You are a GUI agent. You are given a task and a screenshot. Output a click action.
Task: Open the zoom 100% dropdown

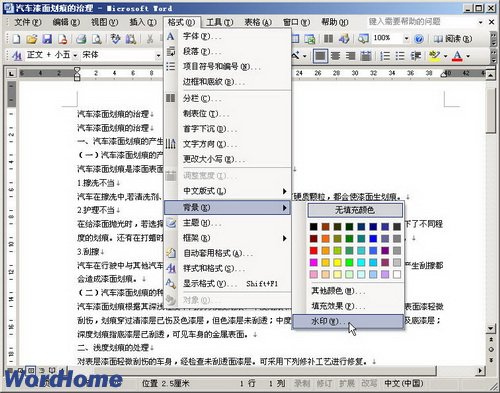pyautogui.click(x=406, y=38)
